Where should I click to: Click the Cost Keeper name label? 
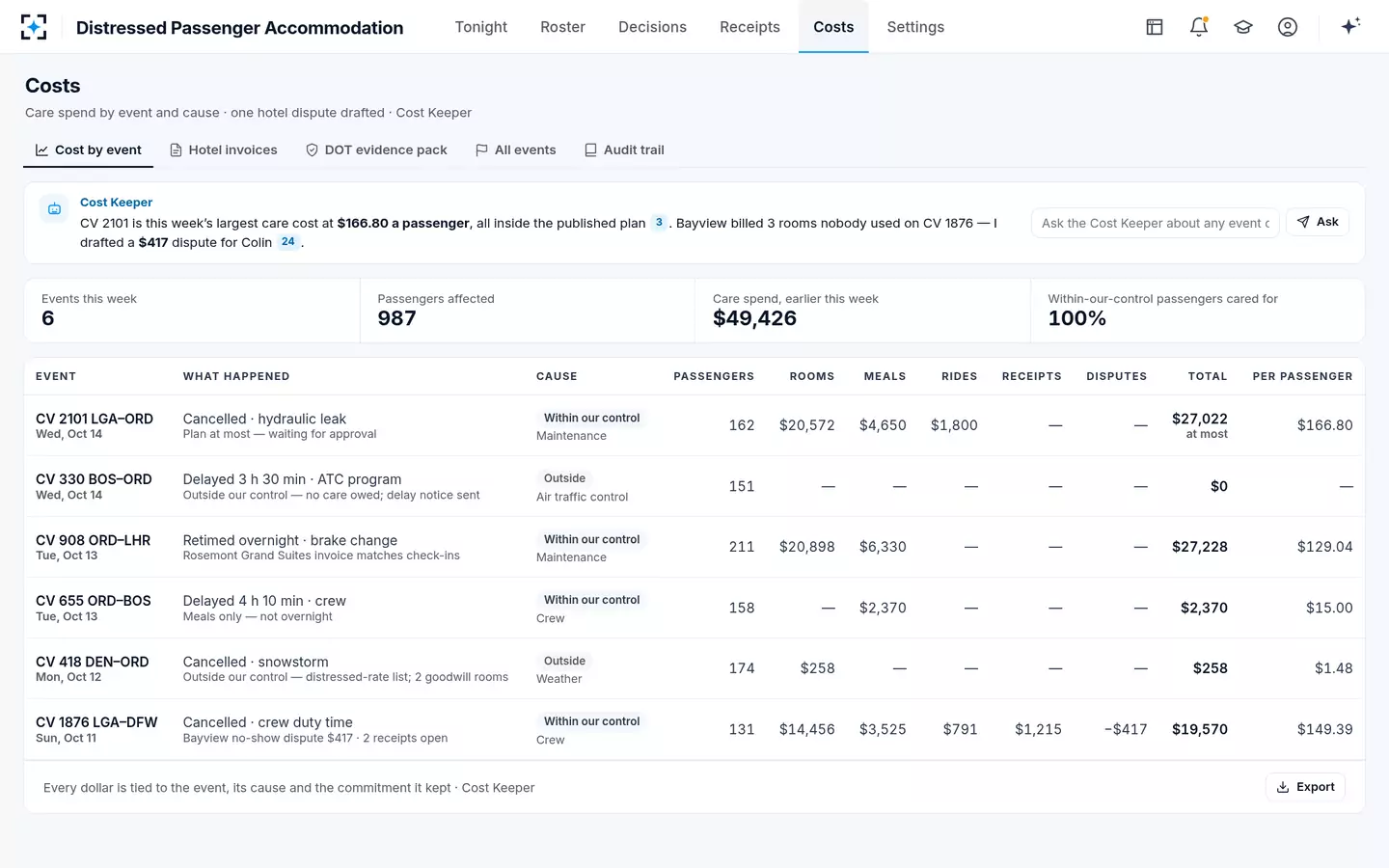116,203
